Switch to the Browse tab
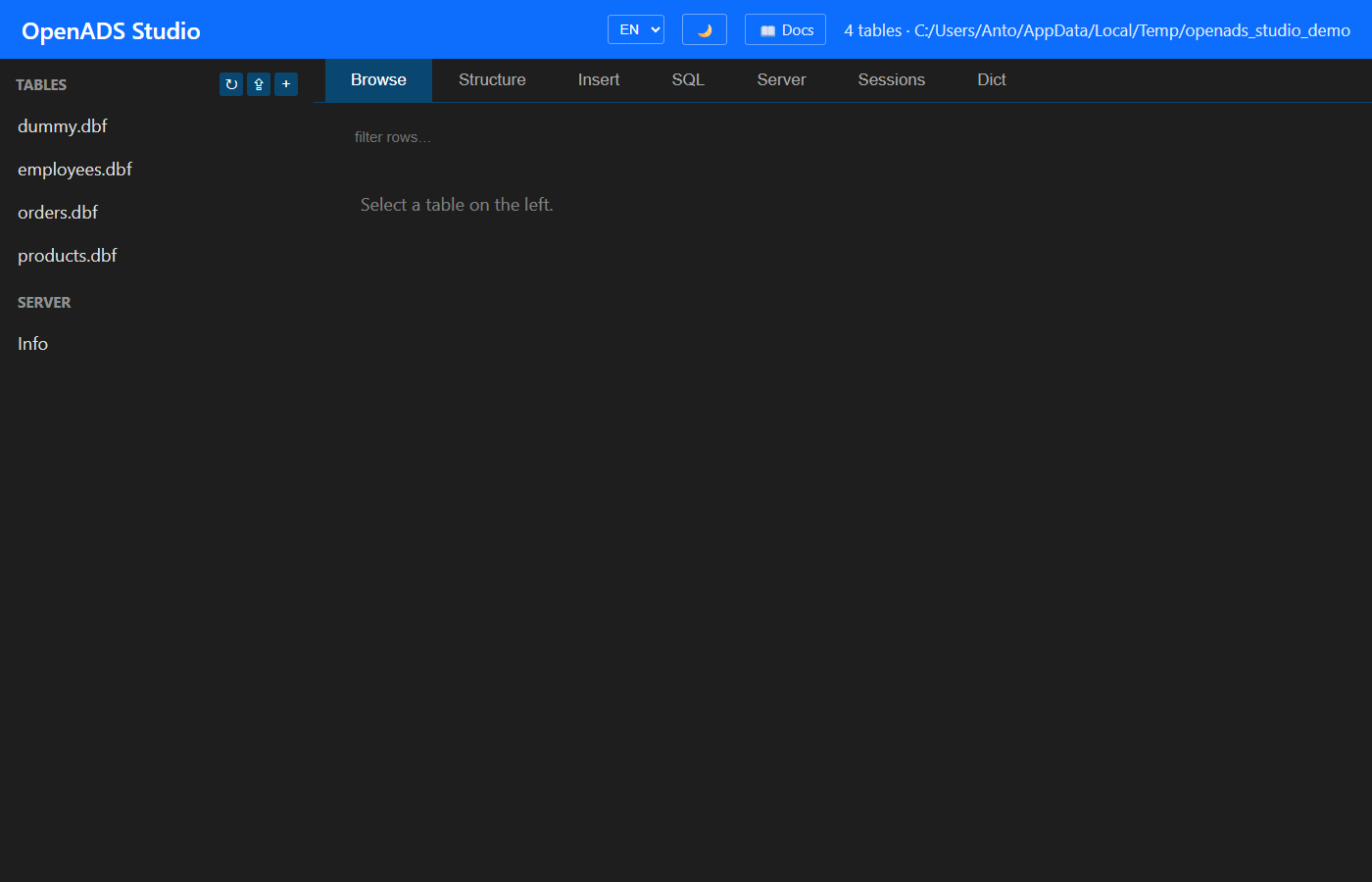The width and height of the screenshot is (1372, 882). 378,80
